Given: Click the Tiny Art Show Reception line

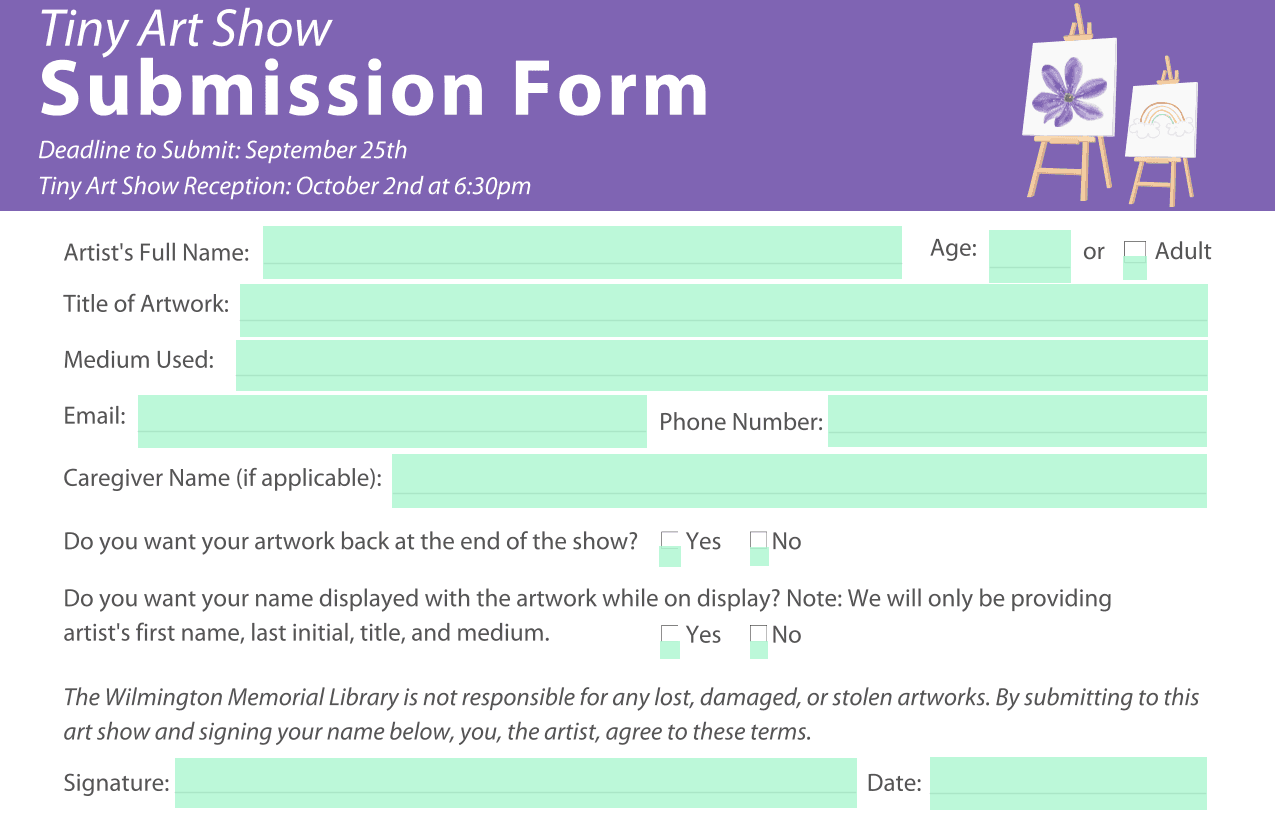Looking at the screenshot, I should point(285,186).
